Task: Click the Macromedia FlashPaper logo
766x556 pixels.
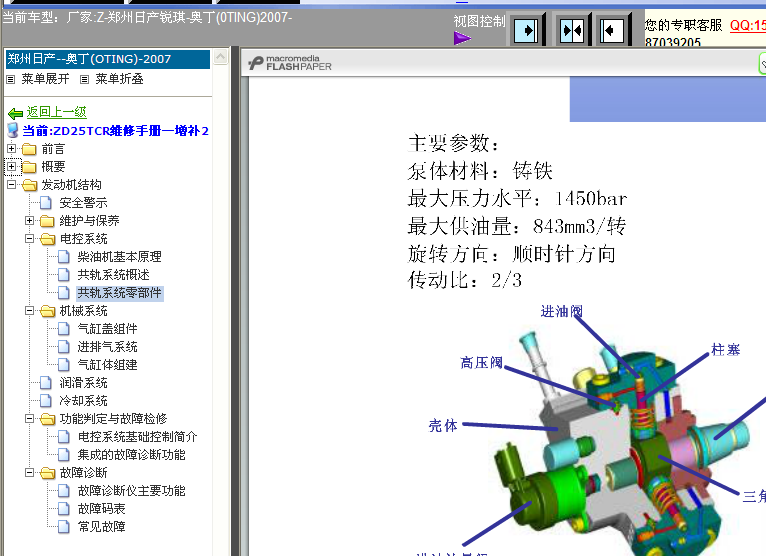Action: 290,63
